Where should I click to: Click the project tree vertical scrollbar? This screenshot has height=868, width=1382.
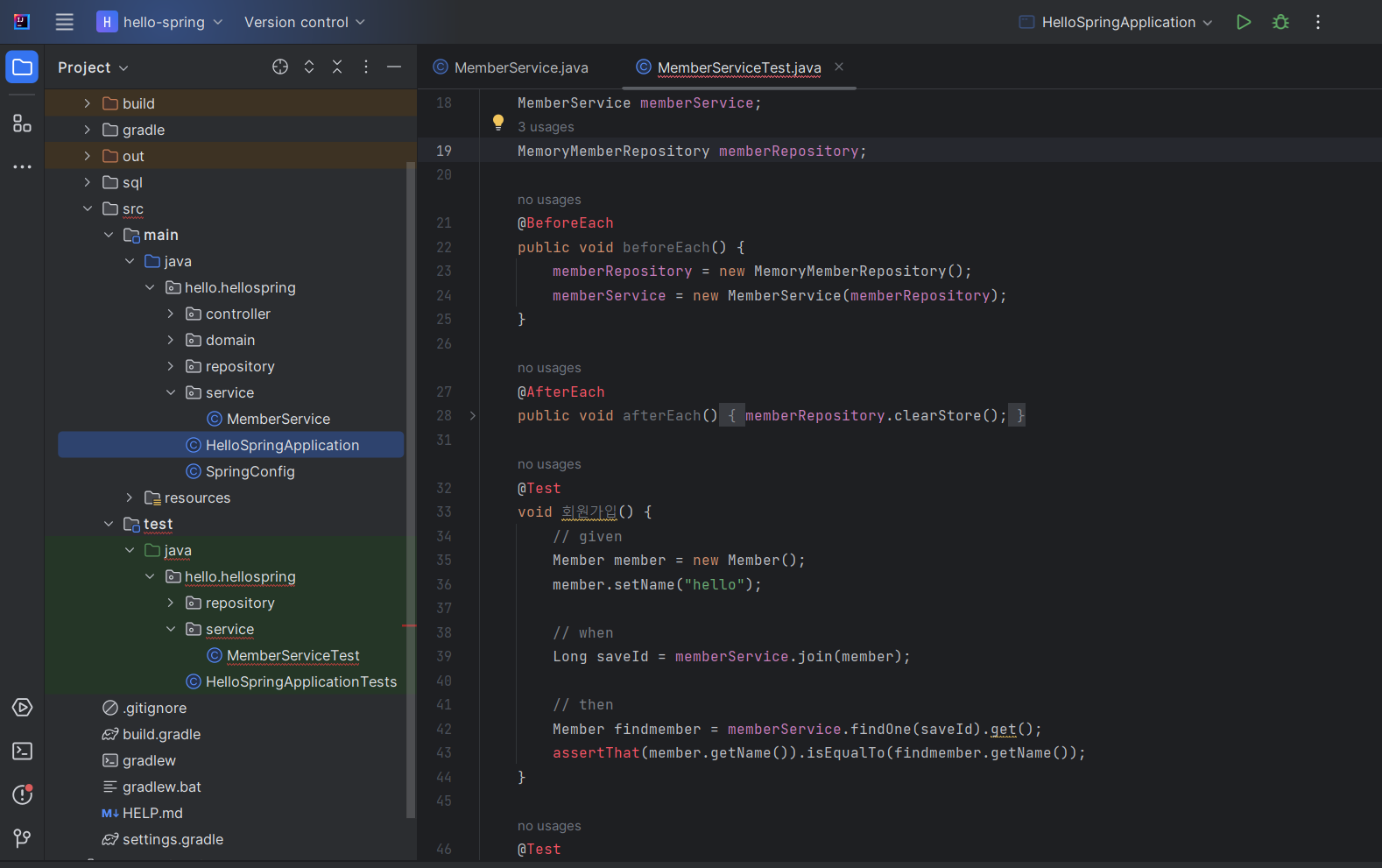[411, 490]
